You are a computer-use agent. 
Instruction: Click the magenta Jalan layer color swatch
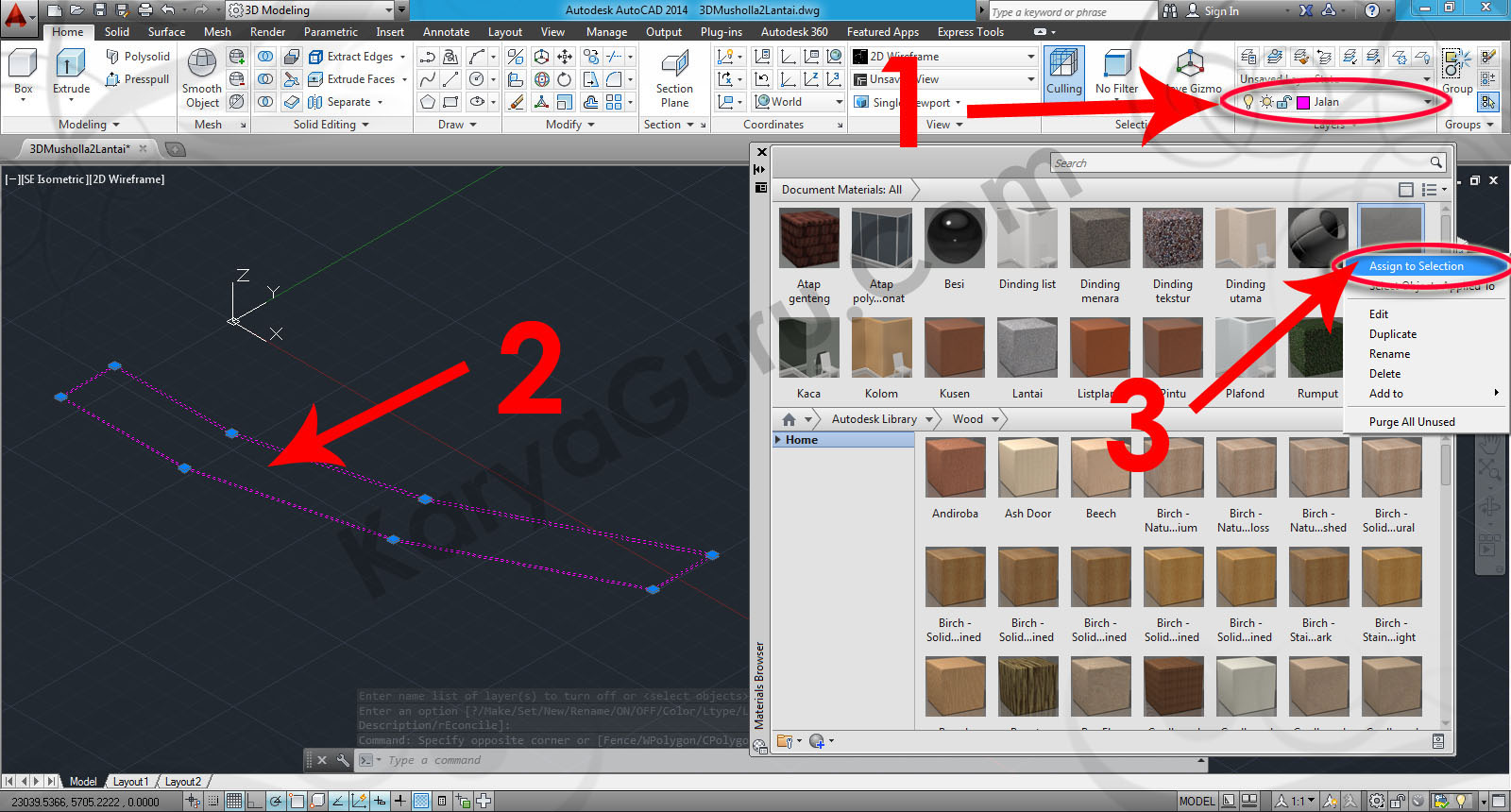point(1303,102)
